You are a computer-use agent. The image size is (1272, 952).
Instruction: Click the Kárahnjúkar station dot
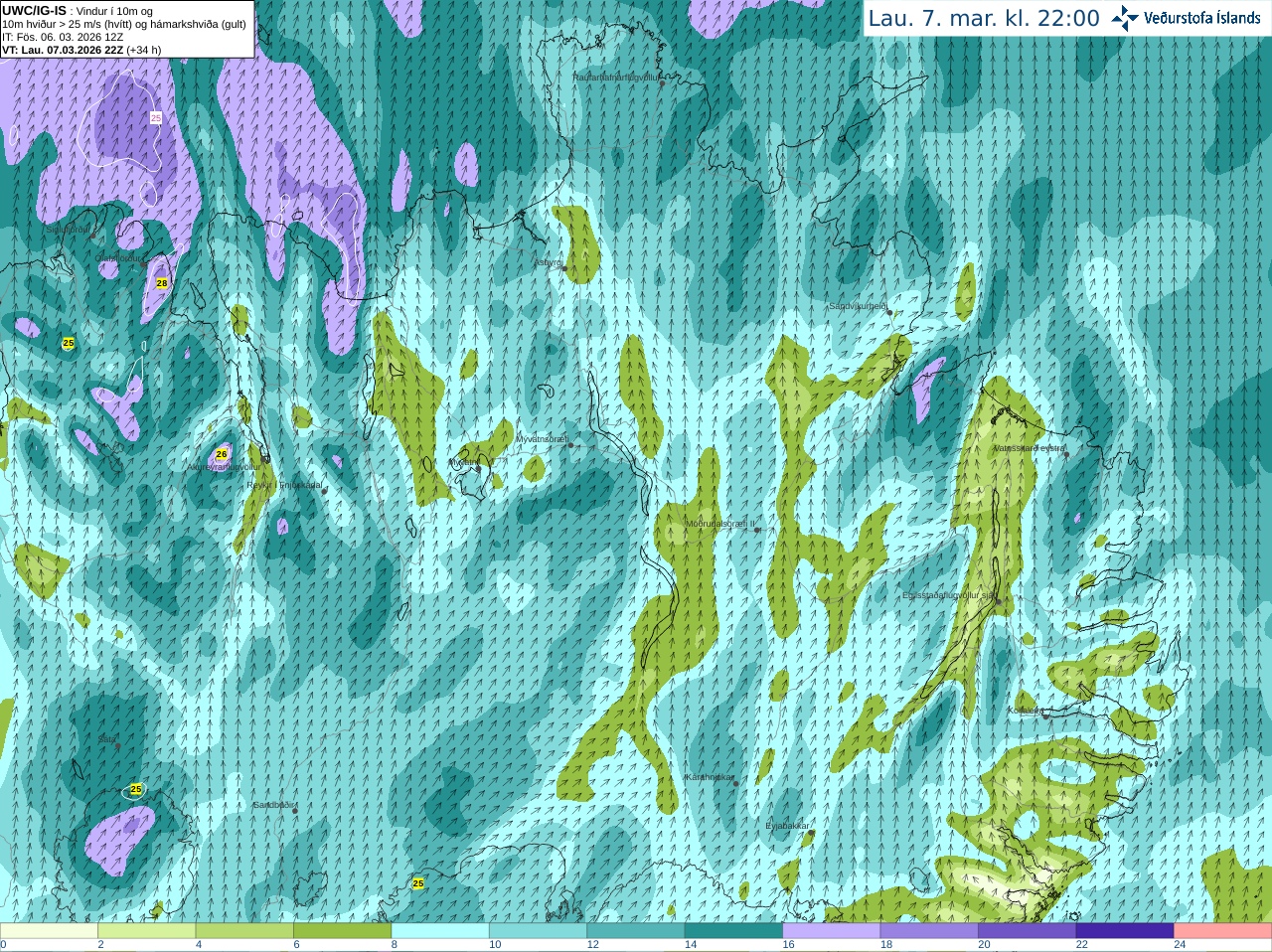pos(735,783)
